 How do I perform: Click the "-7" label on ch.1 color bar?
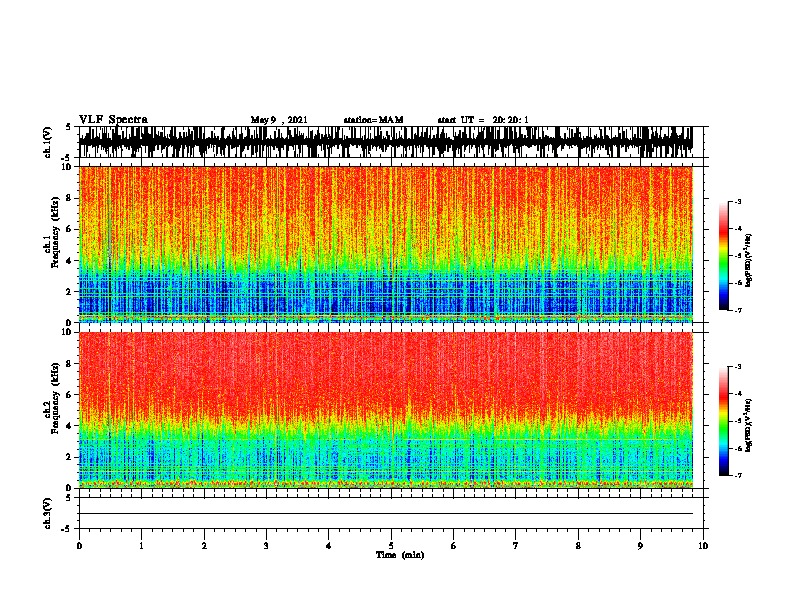(x=738, y=310)
